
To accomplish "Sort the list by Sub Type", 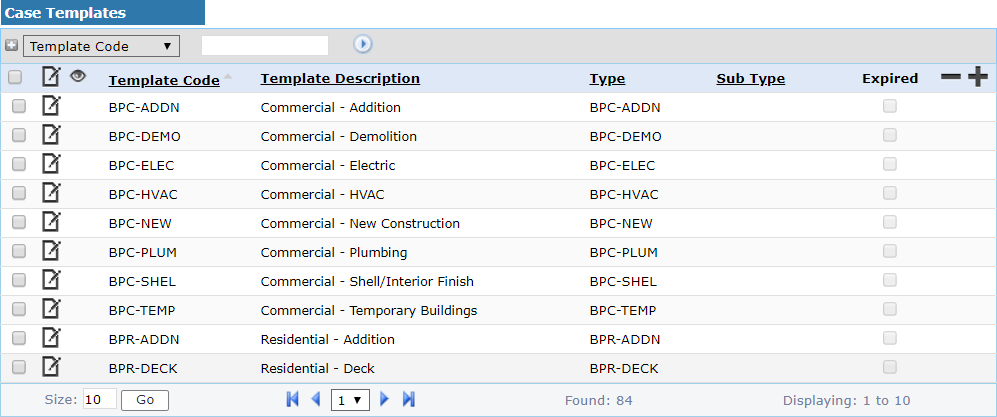I will (x=750, y=79).
